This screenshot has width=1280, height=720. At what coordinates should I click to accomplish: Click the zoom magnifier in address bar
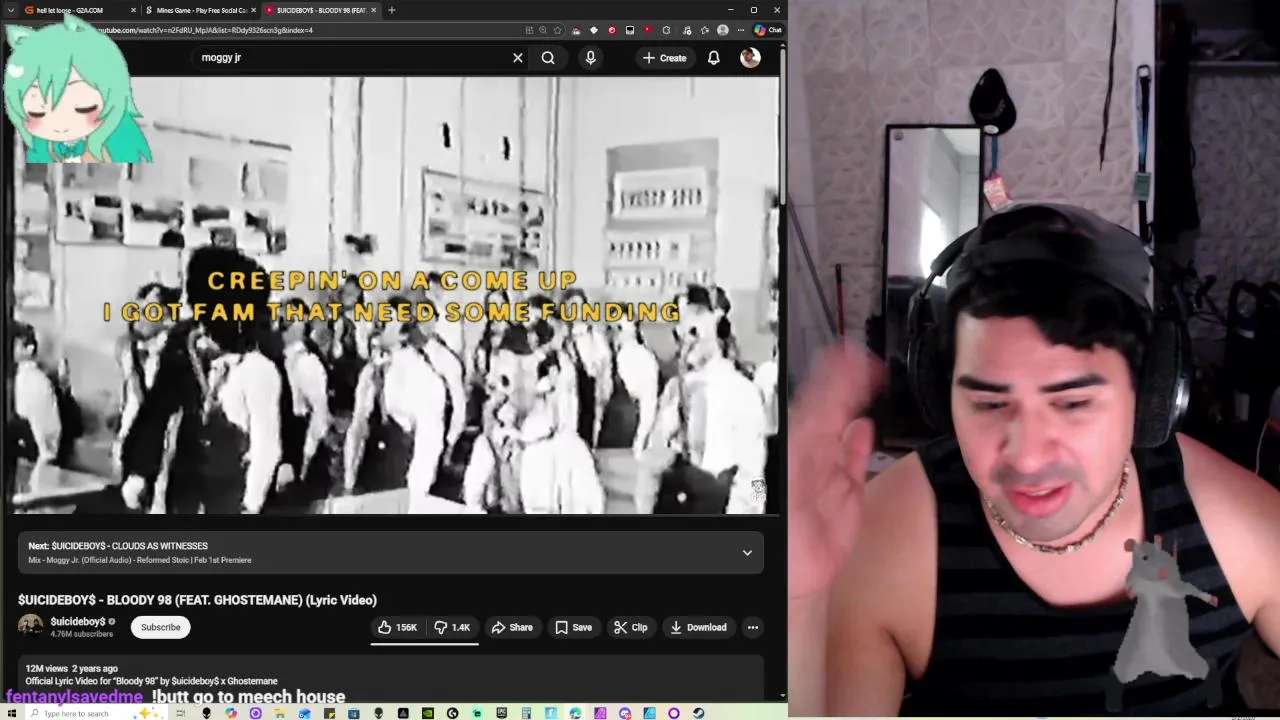click(543, 30)
